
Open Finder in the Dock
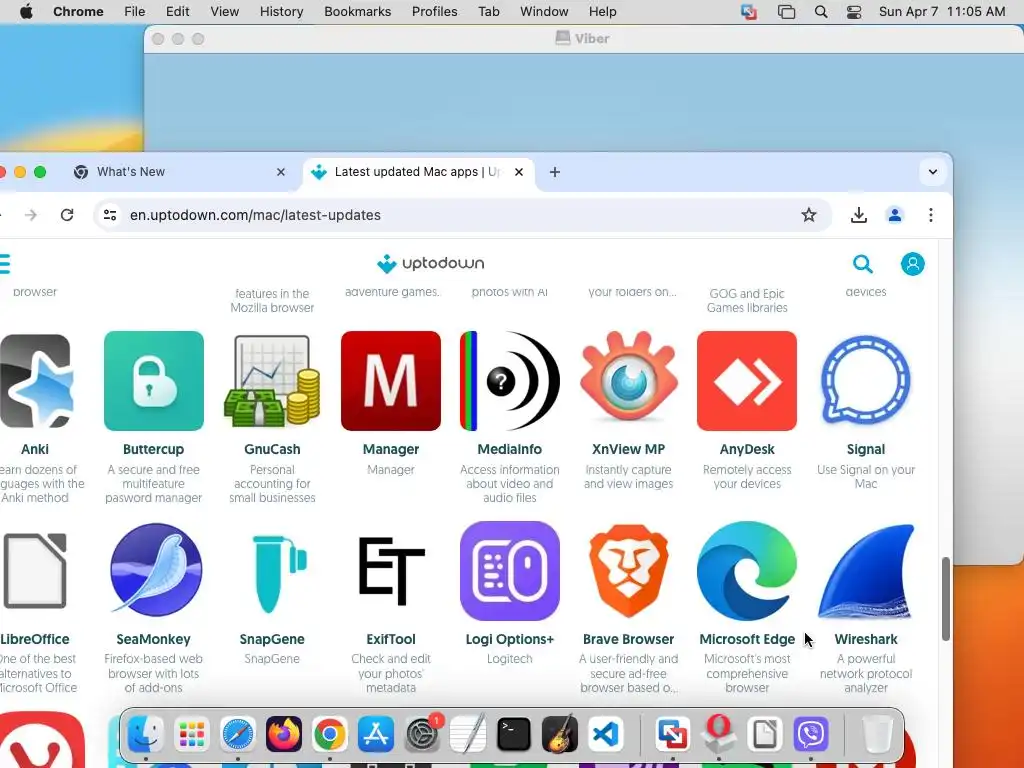[x=145, y=734]
